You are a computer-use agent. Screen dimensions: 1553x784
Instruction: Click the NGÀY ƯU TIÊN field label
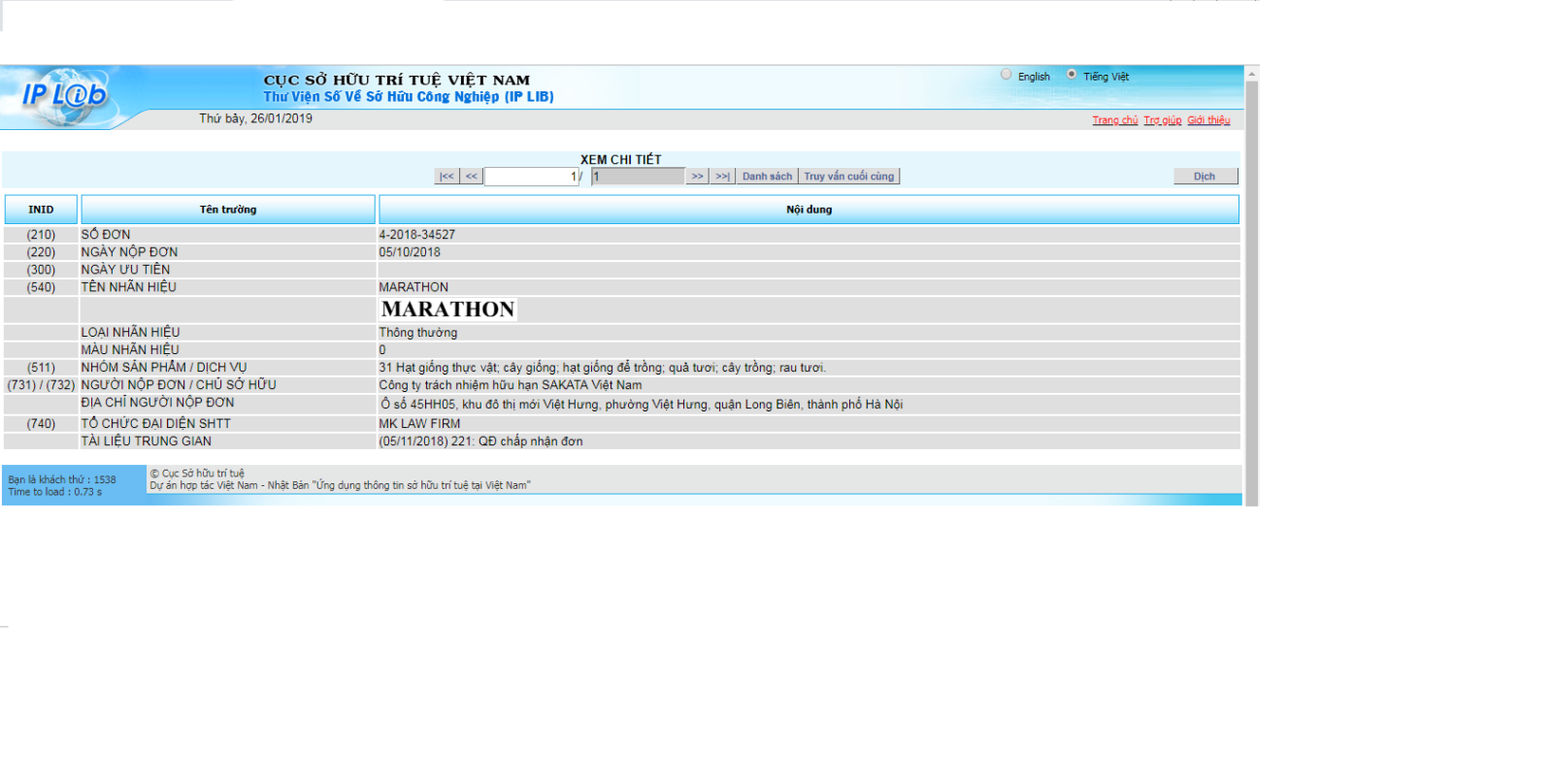[x=125, y=270]
